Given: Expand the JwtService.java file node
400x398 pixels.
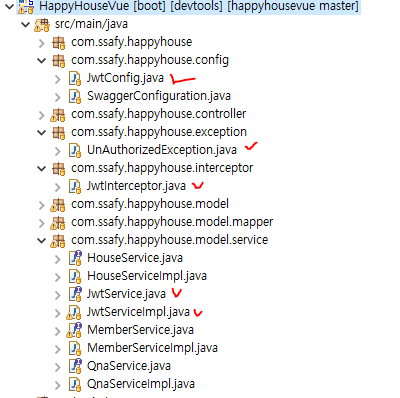Looking at the screenshot, I should click(58, 295).
